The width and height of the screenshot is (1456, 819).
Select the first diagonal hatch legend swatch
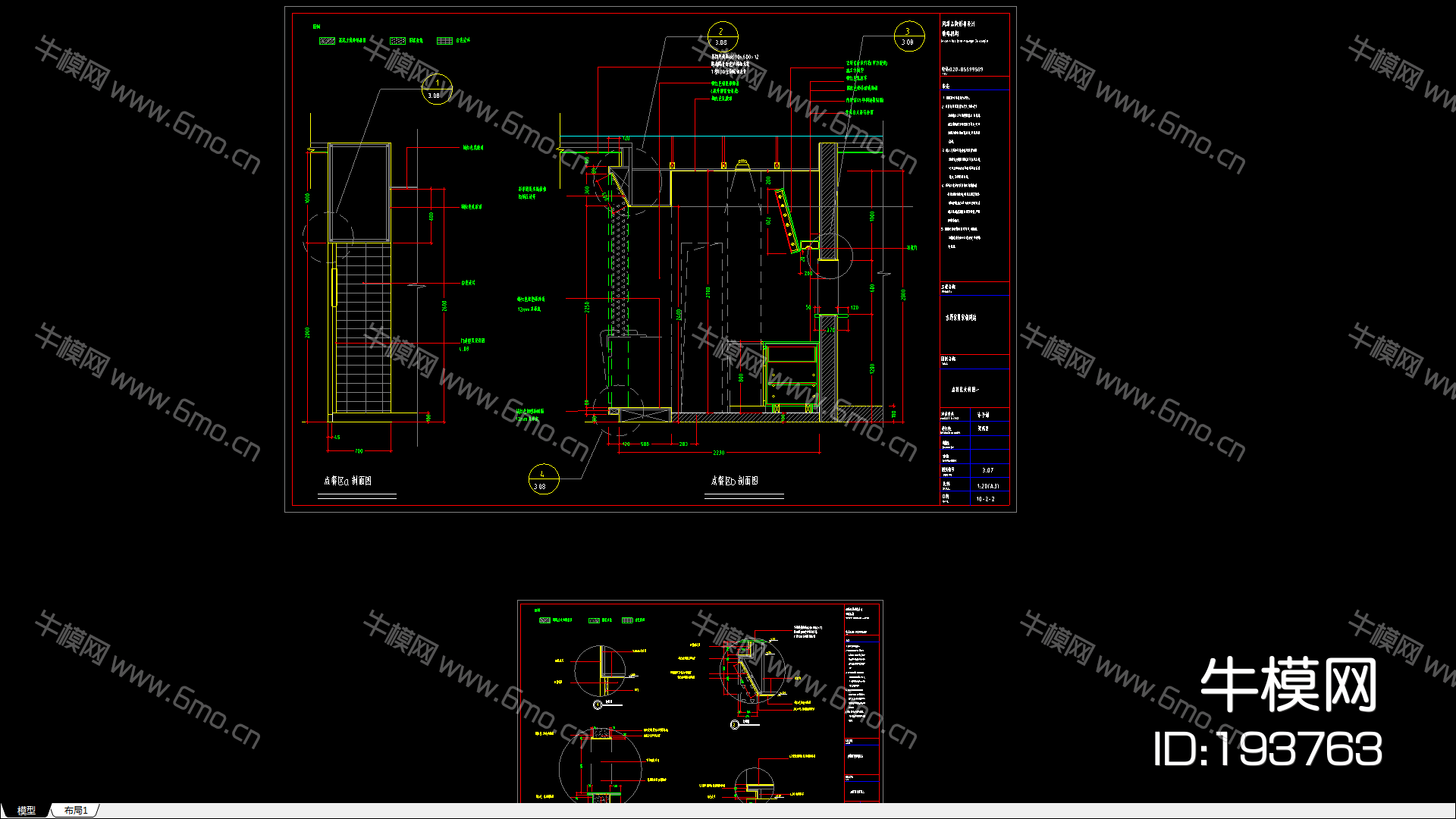tap(327, 41)
